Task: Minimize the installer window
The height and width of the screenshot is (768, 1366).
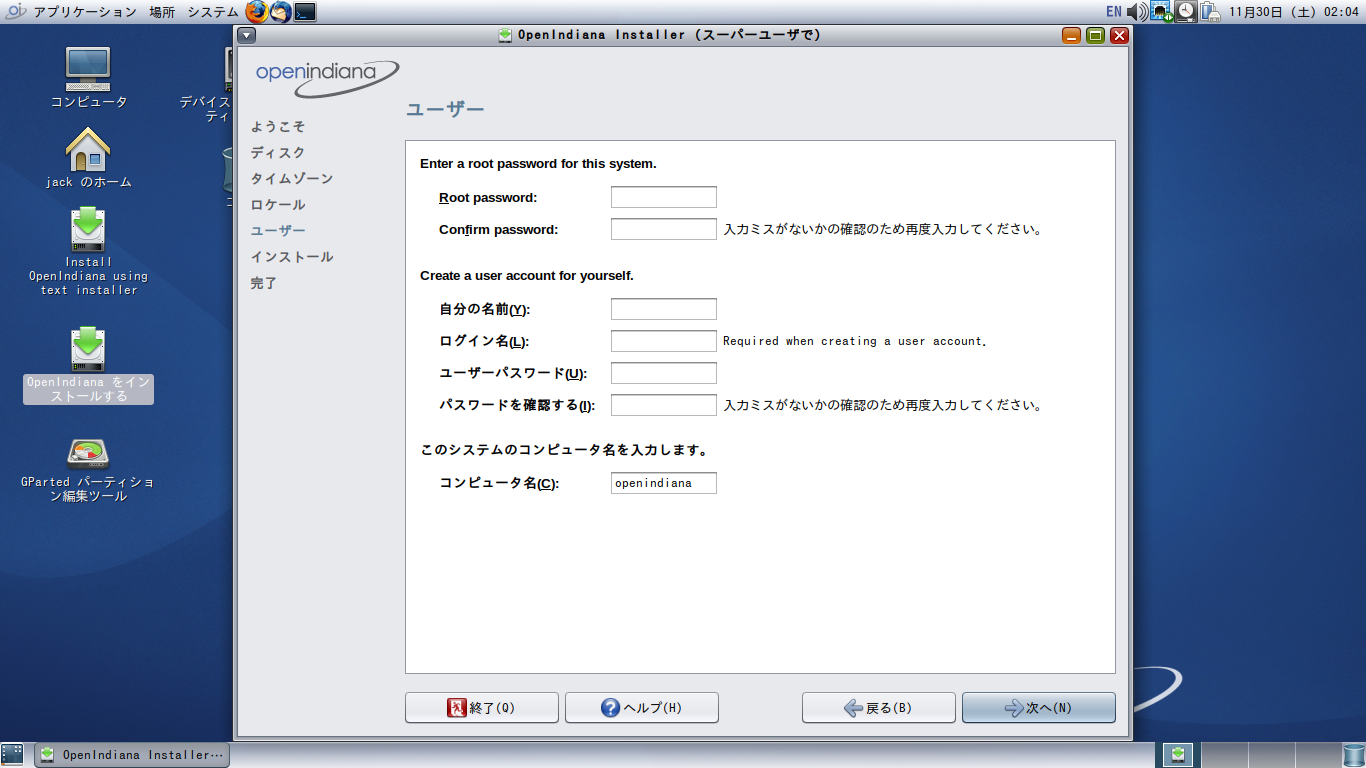Action: [x=1071, y=35]
